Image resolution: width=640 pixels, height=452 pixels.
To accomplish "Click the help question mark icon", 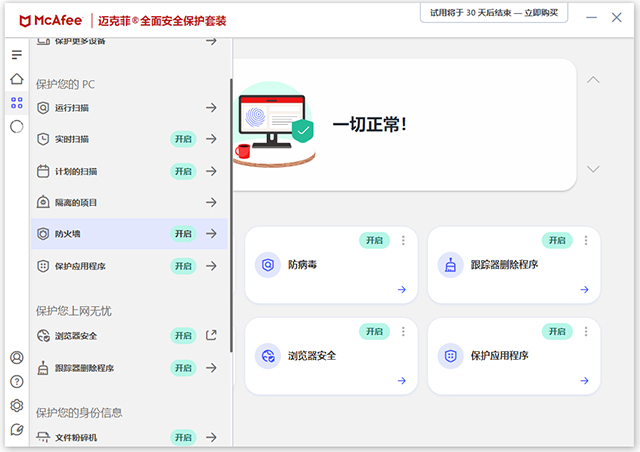I will 16,381.
